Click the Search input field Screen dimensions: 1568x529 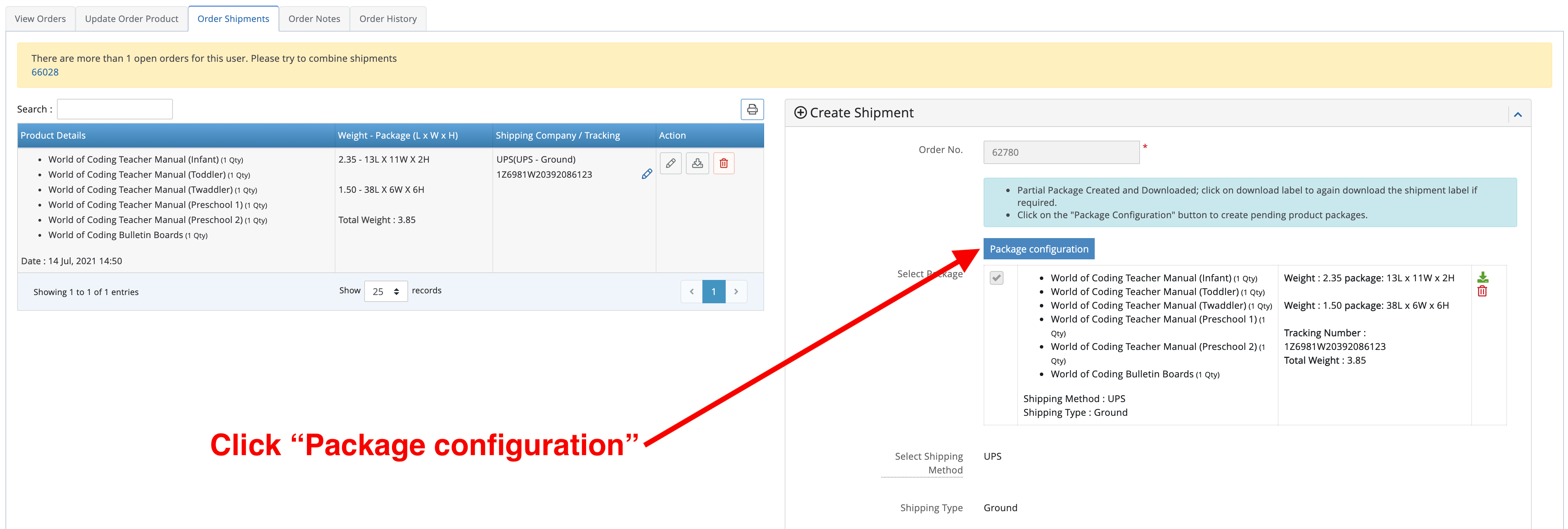(x=115, y=109)
